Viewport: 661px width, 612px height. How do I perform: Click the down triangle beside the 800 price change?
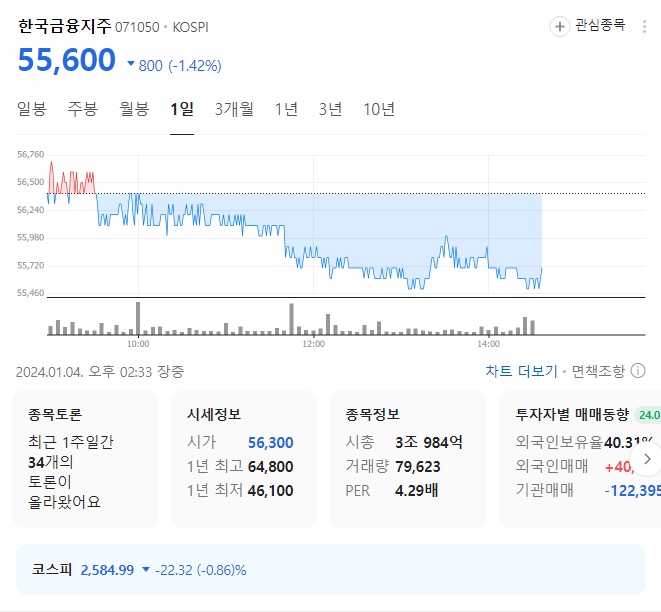pyautogui.click(x=131, y=64)
